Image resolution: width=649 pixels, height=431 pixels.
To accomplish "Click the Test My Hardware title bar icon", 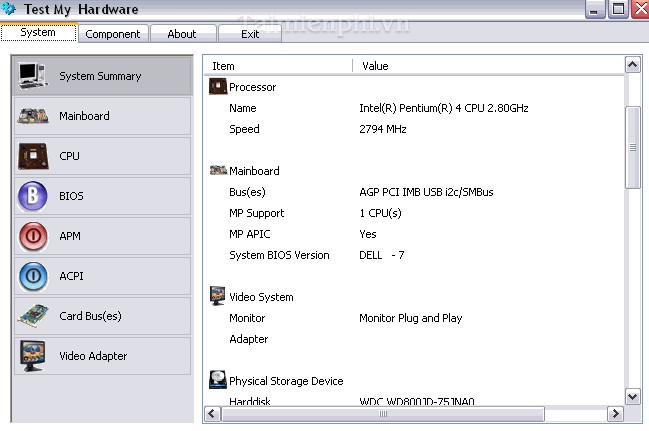I will click(8, 8).
